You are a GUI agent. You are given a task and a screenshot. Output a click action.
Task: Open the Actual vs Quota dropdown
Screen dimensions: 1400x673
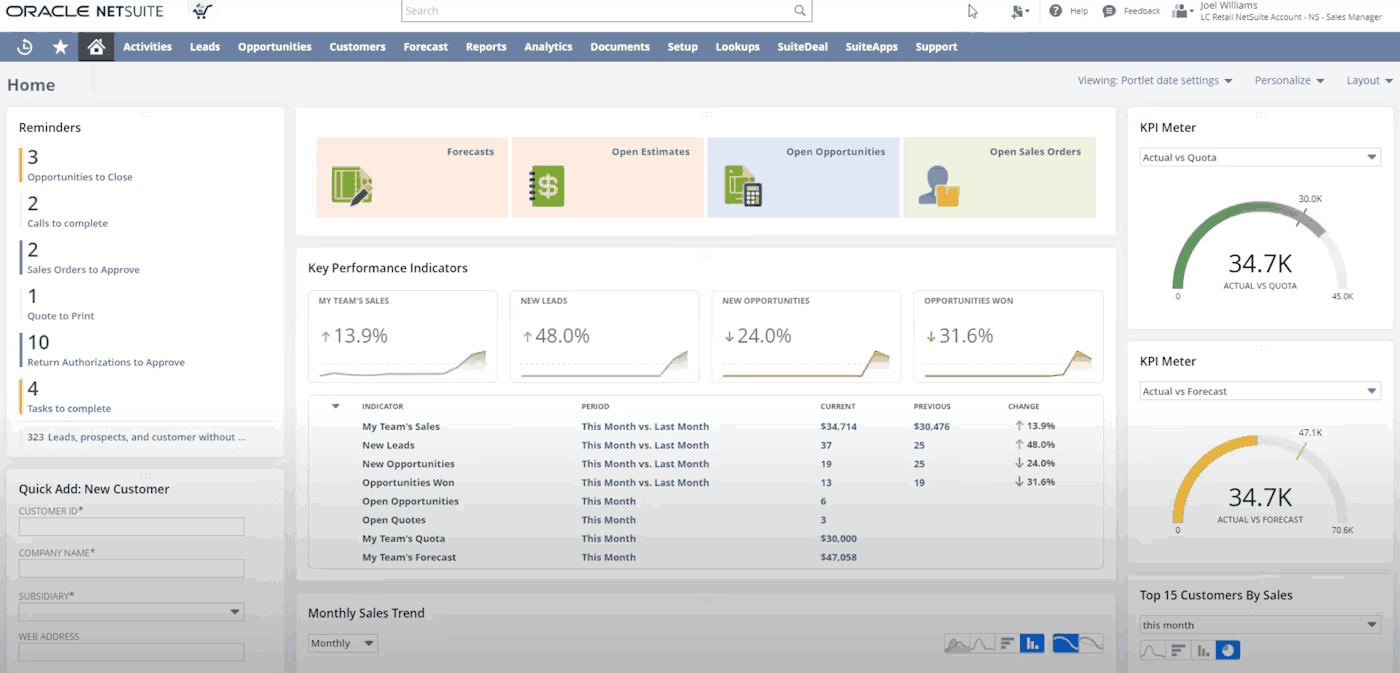click(1260, 157)
